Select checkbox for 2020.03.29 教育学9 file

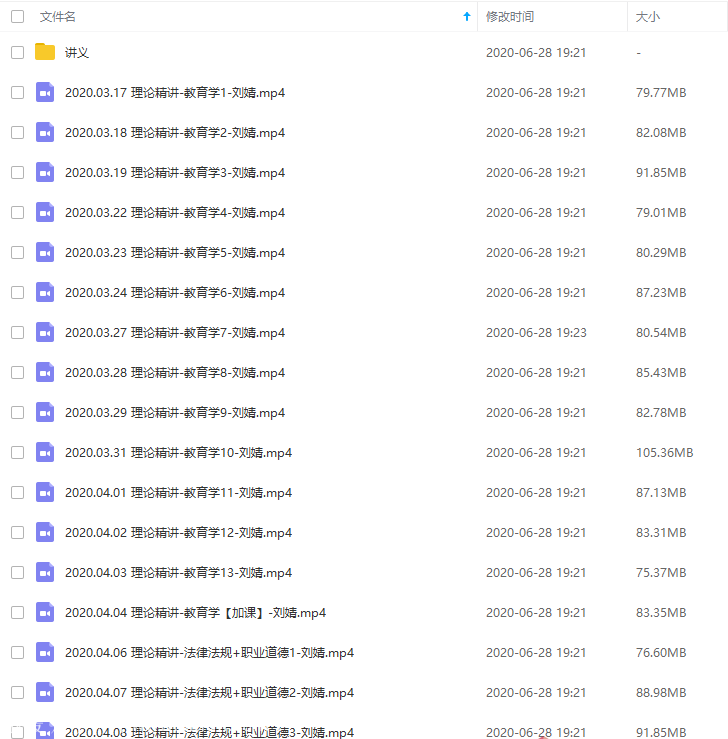(17, 412)
